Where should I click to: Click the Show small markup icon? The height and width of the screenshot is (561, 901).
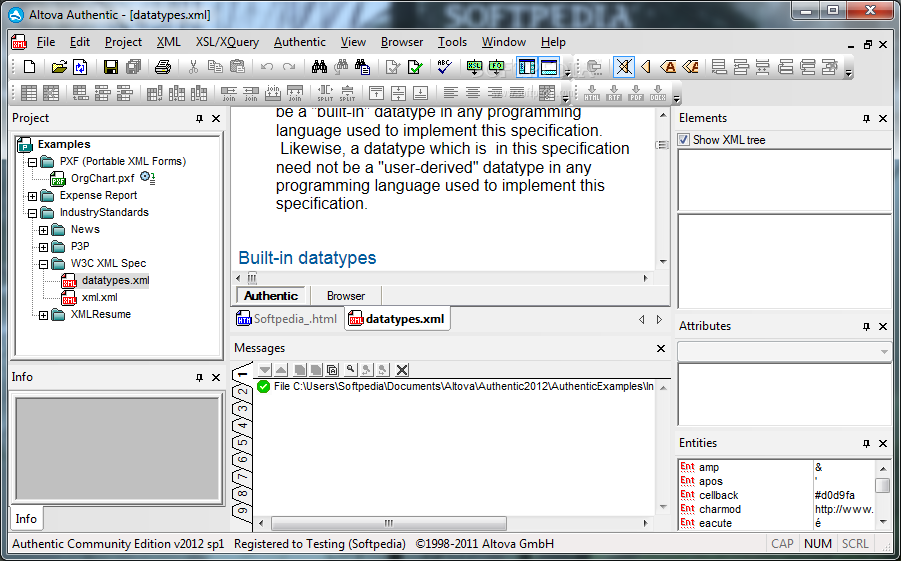pos(645,67)
